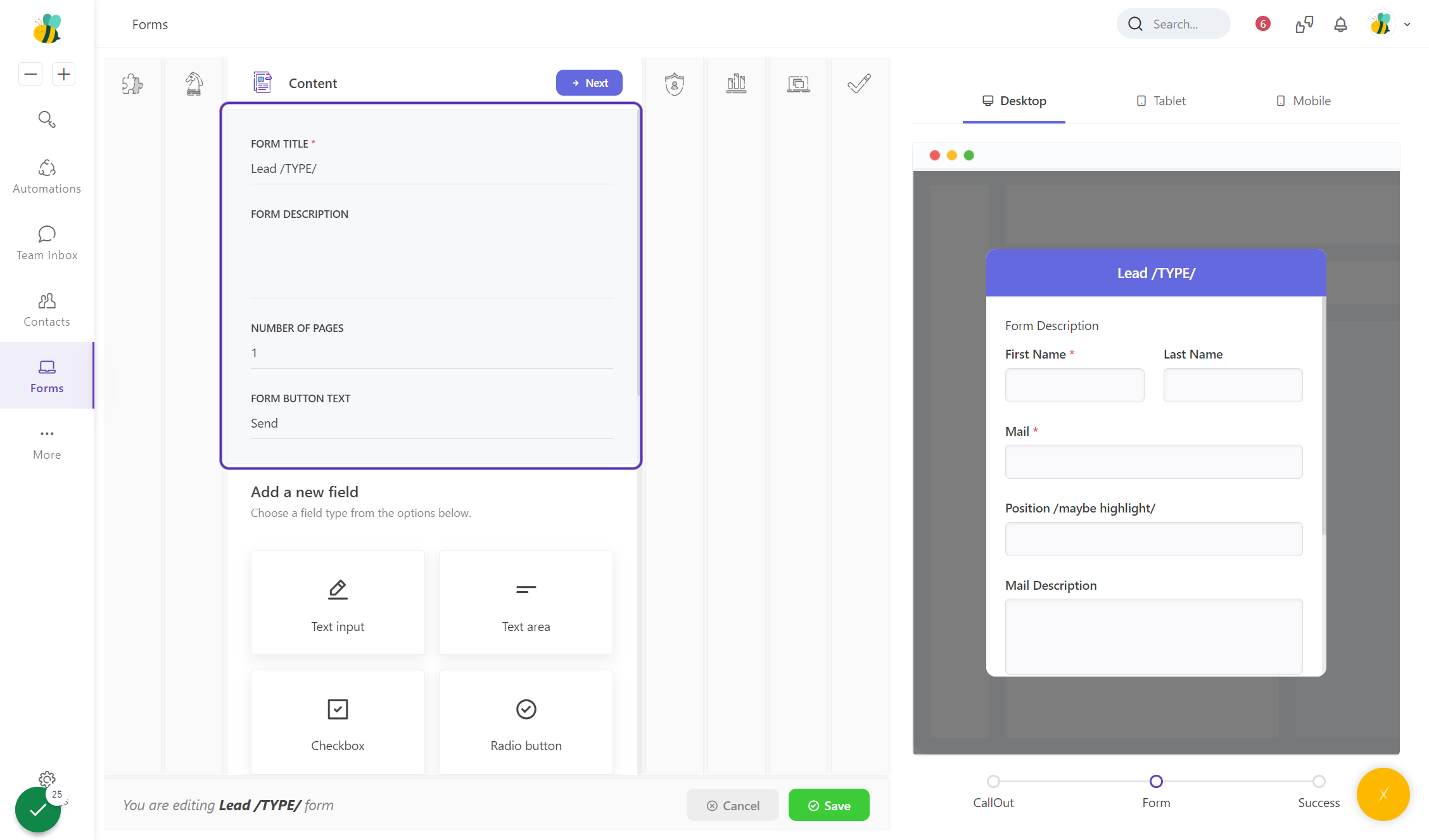Open the bar chart analytics step
The height and width of the screenshot is (840, 1429).
click(736, 84)
